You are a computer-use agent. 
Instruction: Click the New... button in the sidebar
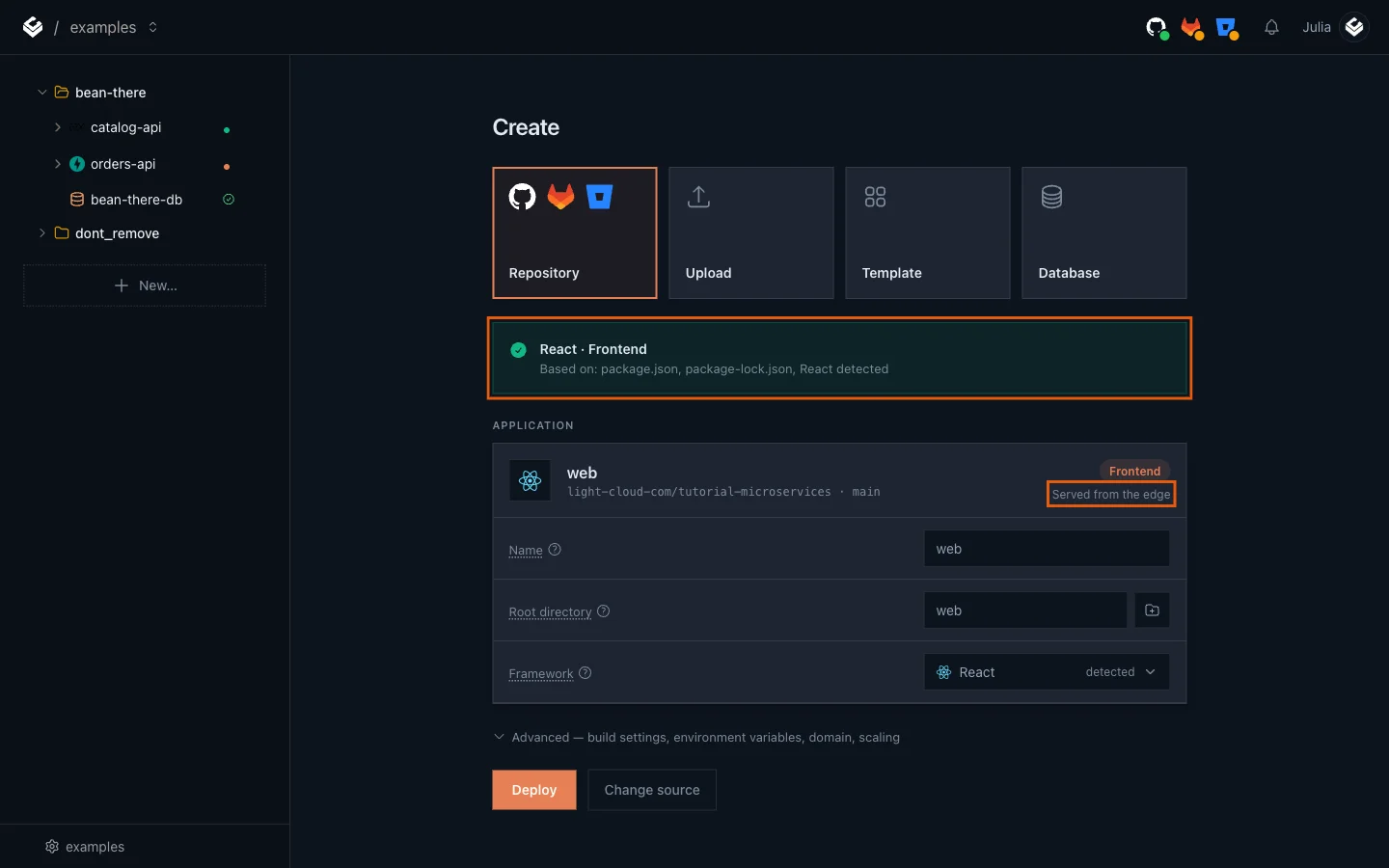(x=145, y=285)
